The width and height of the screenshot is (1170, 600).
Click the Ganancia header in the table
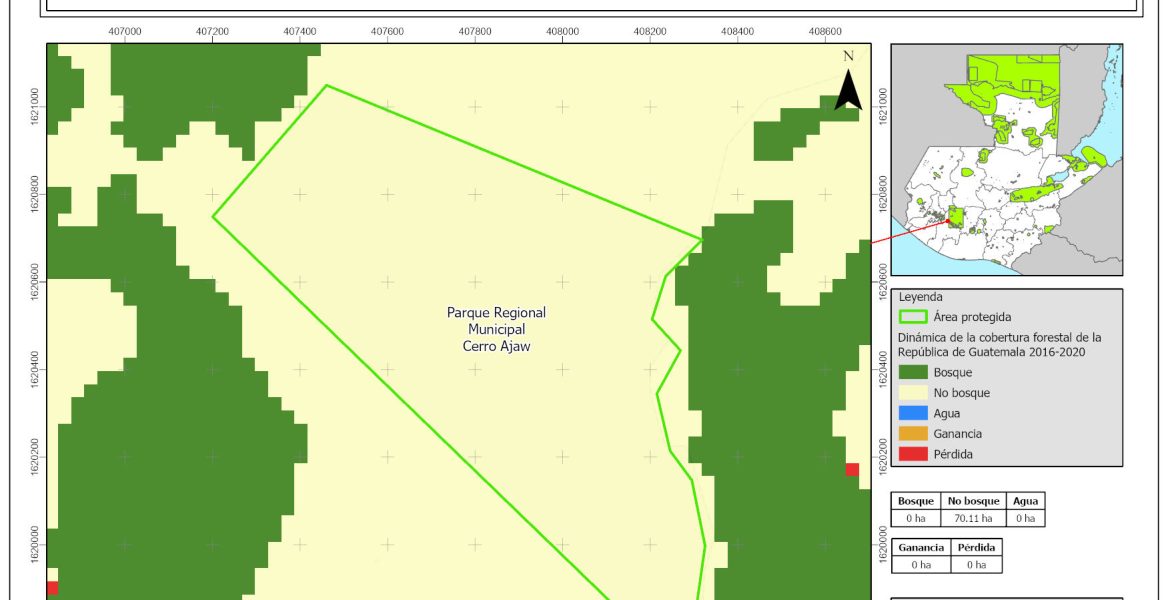point(920,548)
